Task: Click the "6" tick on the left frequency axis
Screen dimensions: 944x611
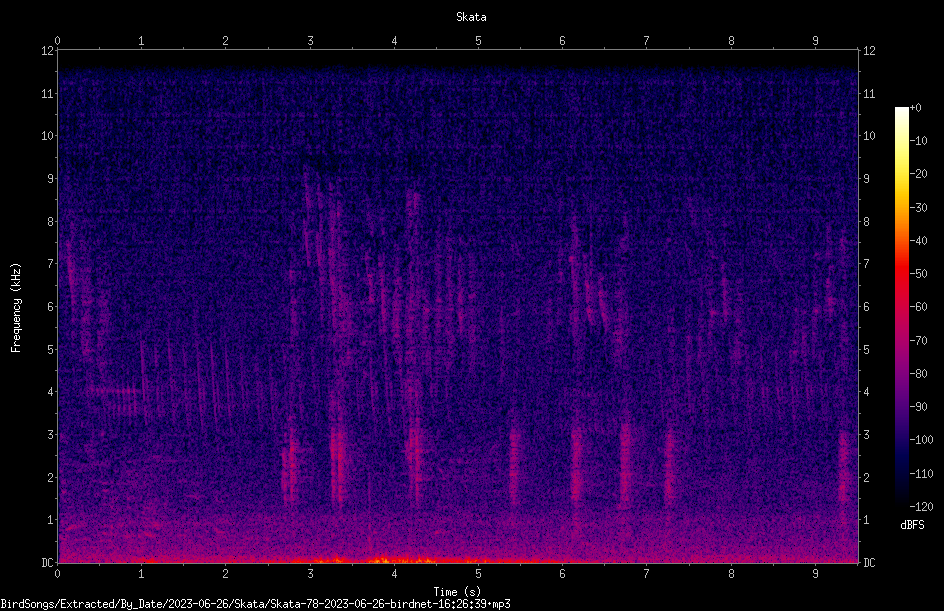Action: click(50, 306)
